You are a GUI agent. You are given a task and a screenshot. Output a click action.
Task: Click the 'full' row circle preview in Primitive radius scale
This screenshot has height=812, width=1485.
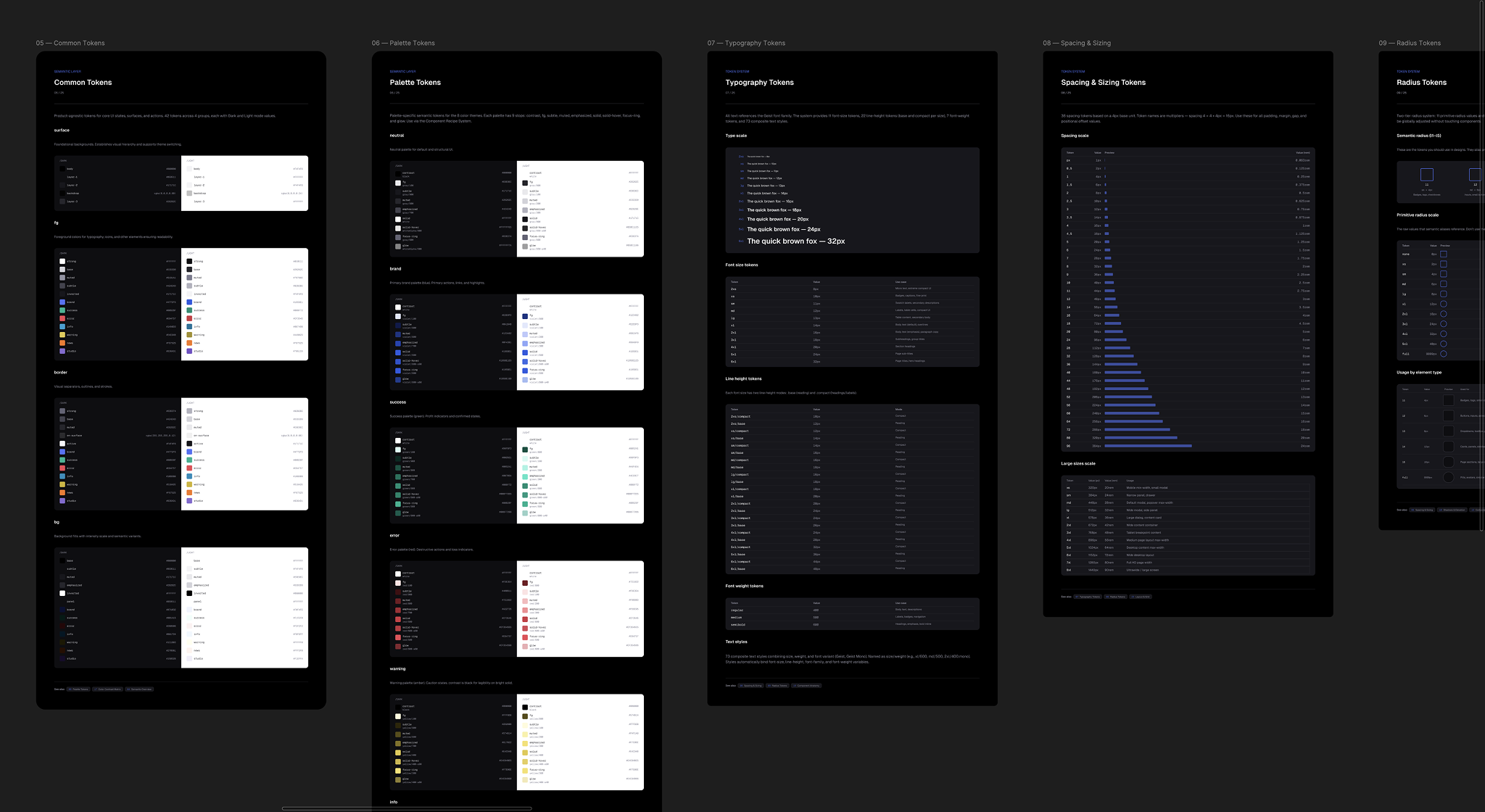tap(1443, 354)
